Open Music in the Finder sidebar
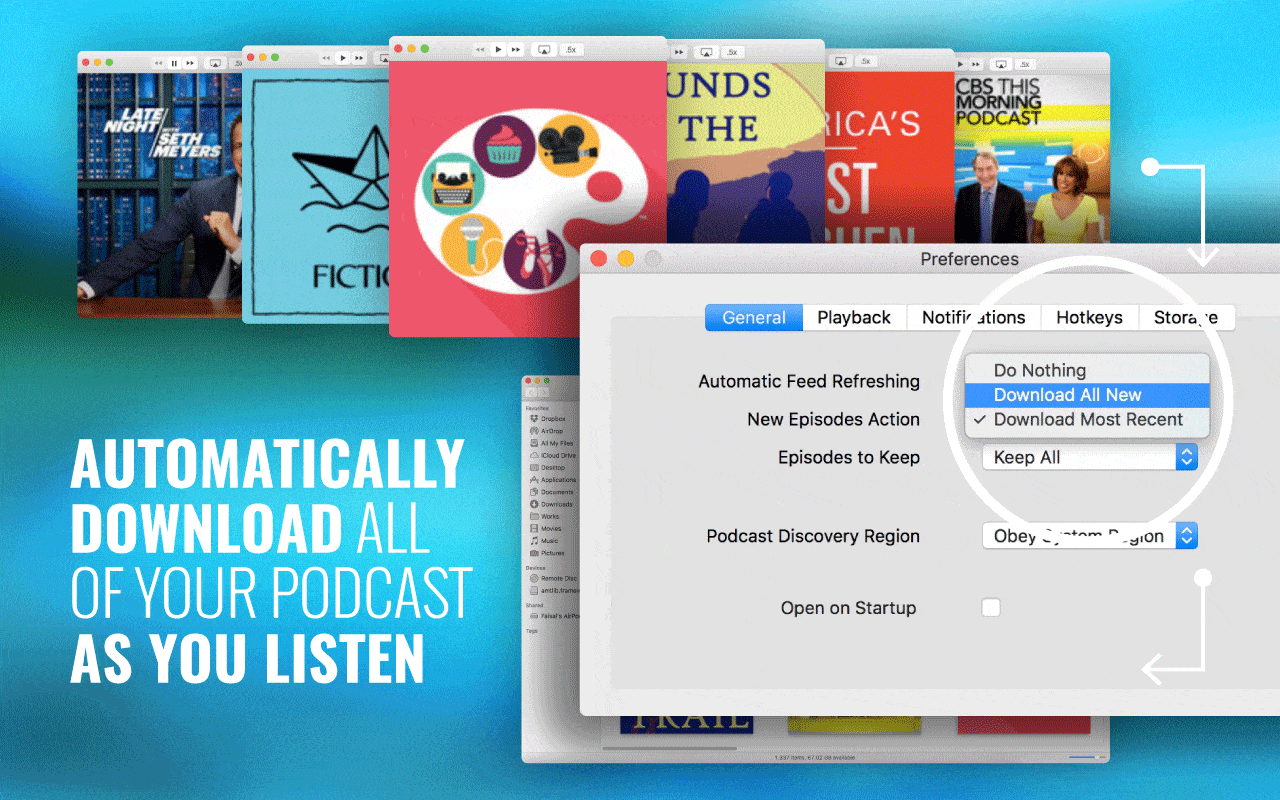Screen dimensions: 1280x800 pyautogui.click(x=542, y=541)
